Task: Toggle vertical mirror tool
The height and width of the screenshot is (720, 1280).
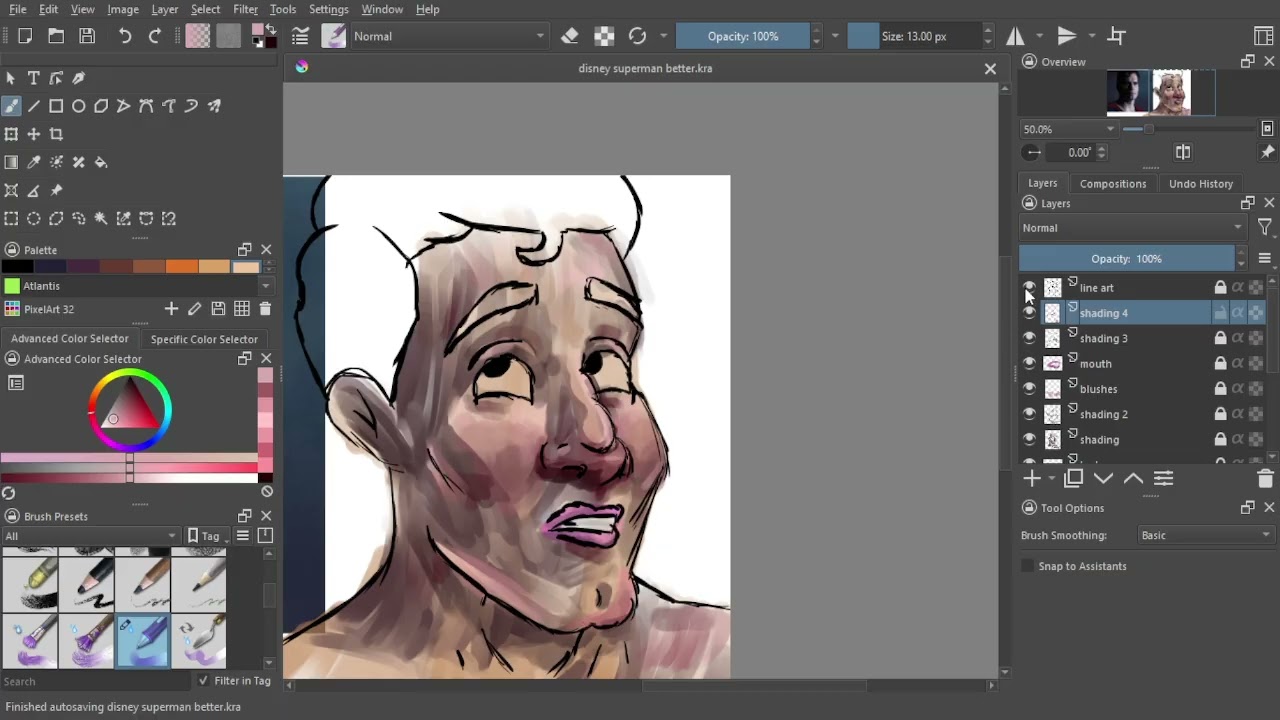Action: (x=1067, y=36)
